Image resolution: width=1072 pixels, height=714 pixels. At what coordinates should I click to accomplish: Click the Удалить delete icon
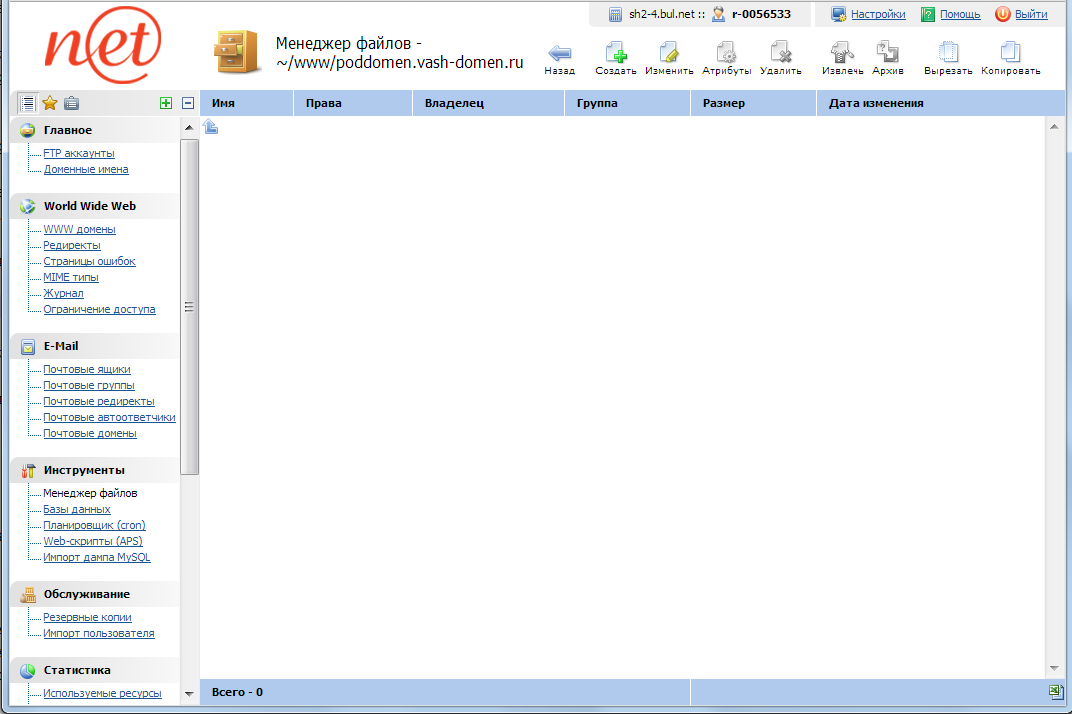point(780,53)
